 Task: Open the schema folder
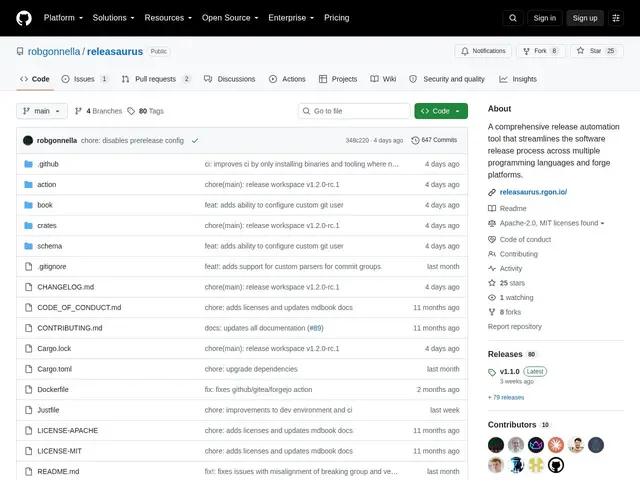coord(50,246)
